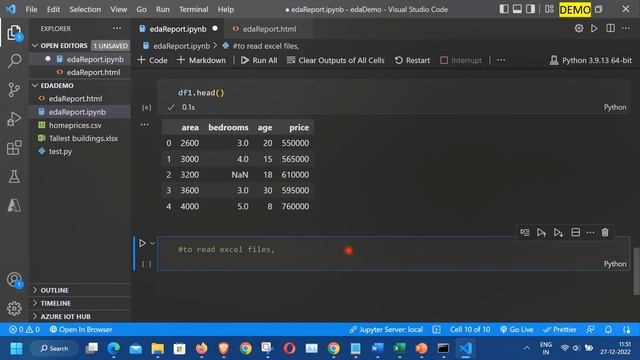Run the excel files cell with play arrow
The height and width of the screenshot is (360, 640).
tap(142, 243)
